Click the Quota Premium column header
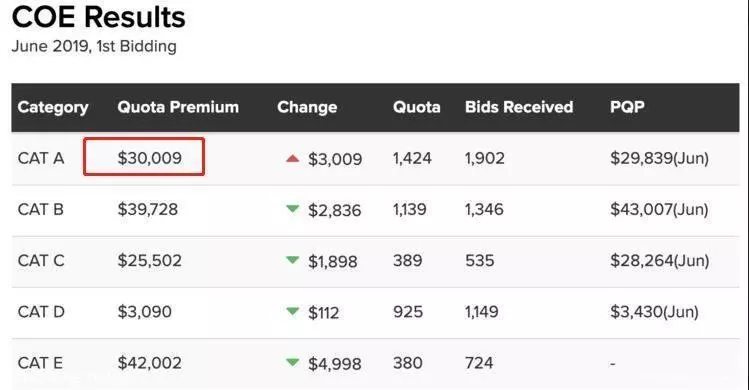The height and width of the screenshot is (390, 749). coord(178,107)
